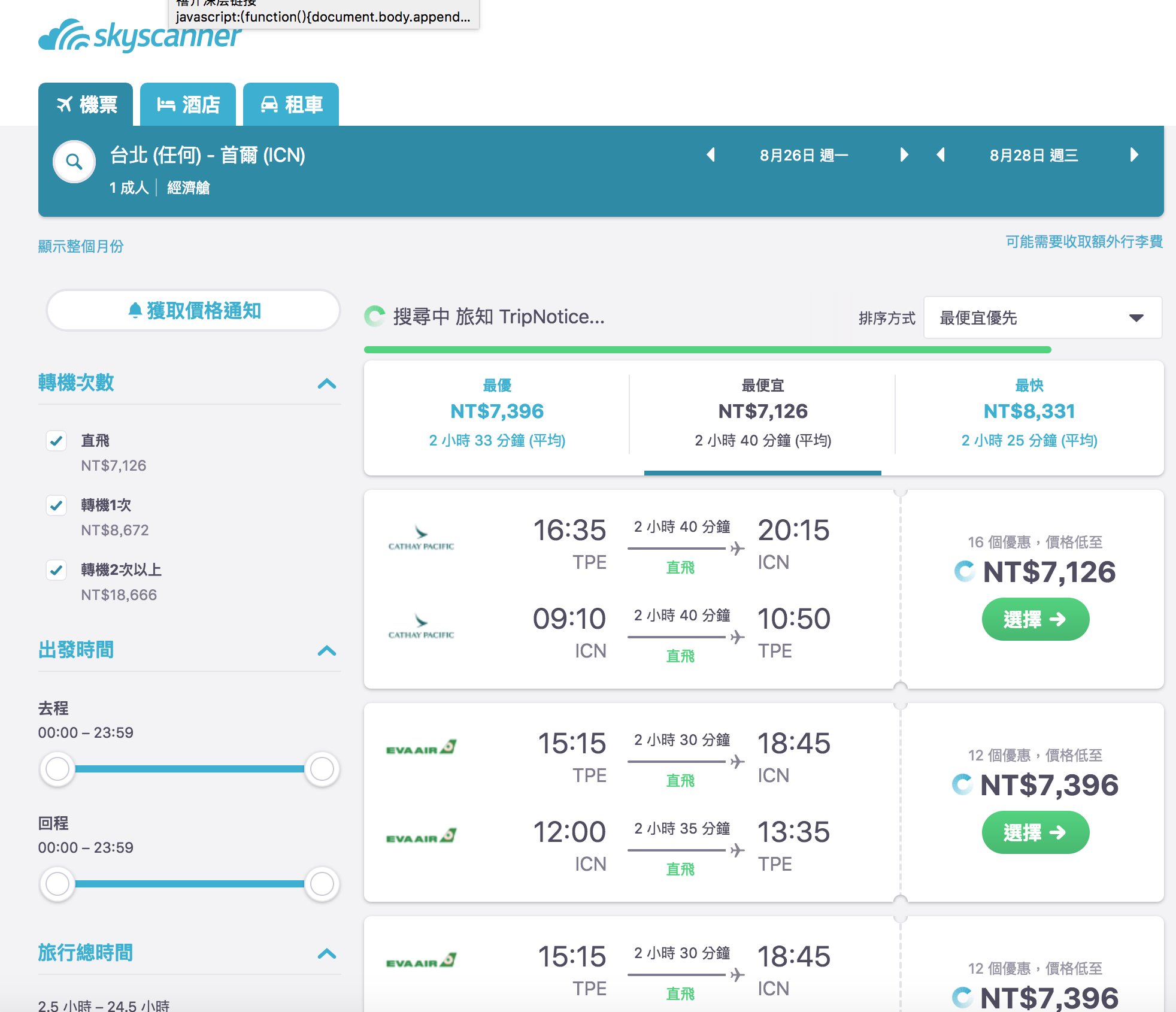Click the 1 成人 passenger text
This screenshot has height=1012, width=1176.
point(129,188)
